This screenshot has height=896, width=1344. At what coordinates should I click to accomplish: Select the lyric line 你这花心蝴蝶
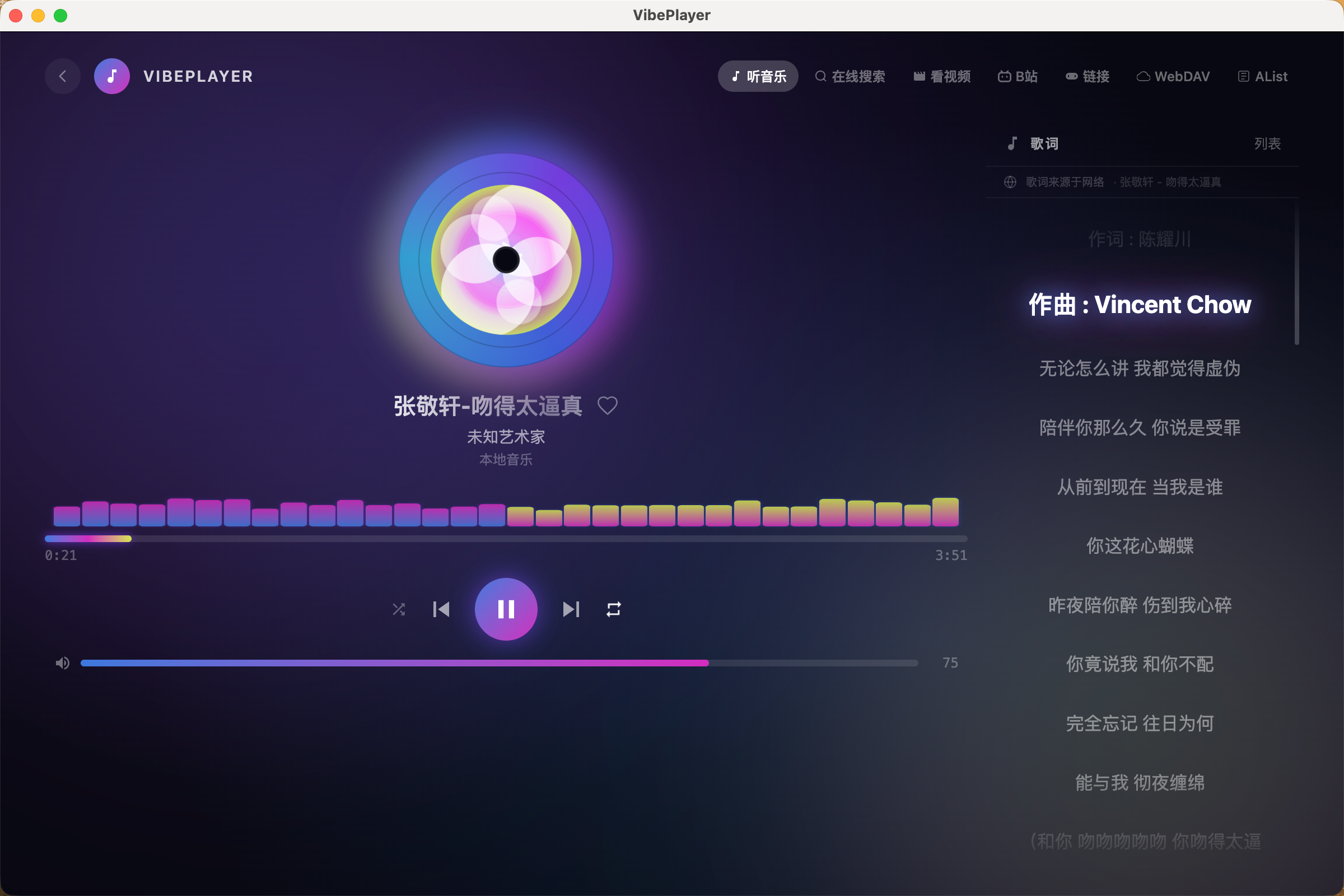coord(1140,547)
